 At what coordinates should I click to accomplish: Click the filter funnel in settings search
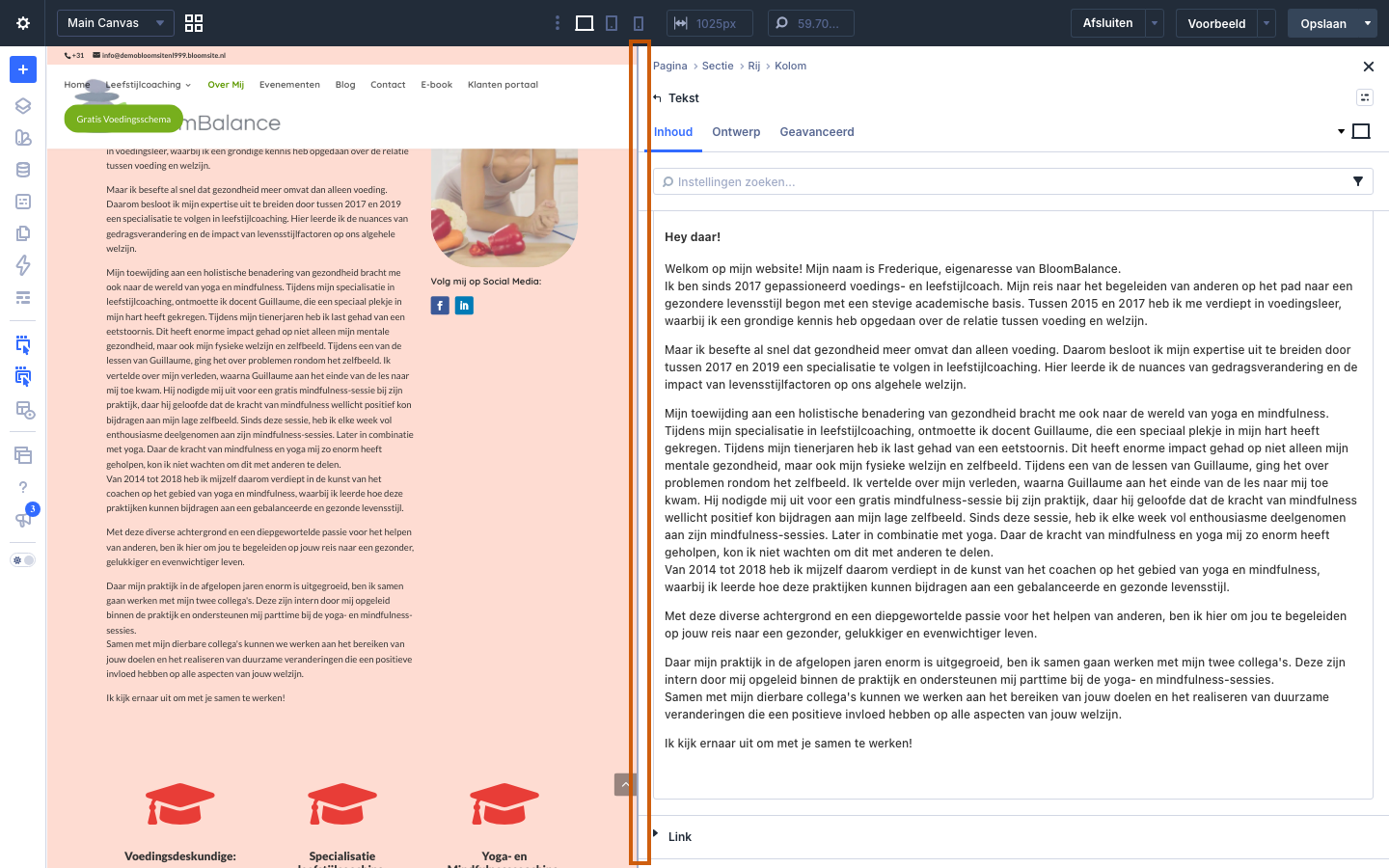coord(1358,181)
